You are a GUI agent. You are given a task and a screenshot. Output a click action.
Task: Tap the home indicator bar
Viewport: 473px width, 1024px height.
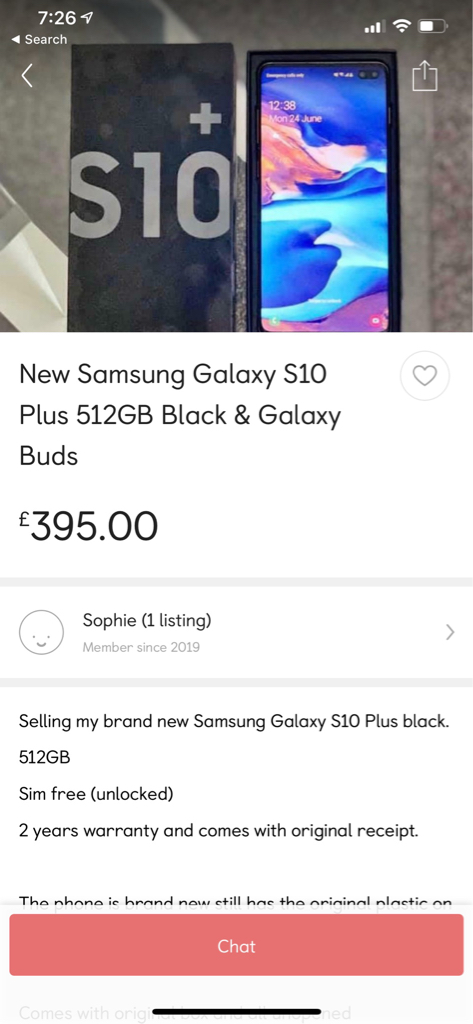pyautogui.click(x=236, y=1012)
